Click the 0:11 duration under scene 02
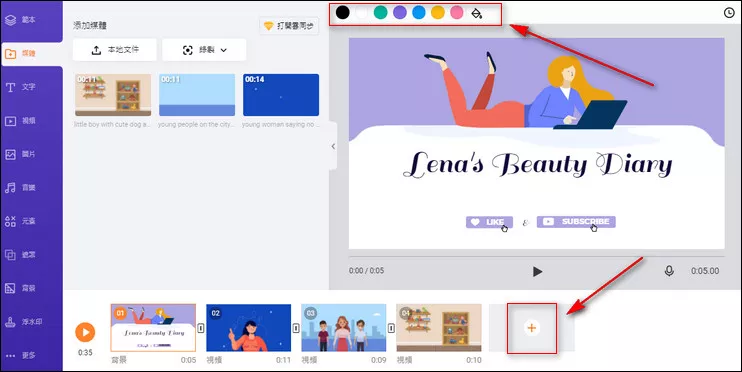This screenshot has height=372, width=742. (283, 360)
